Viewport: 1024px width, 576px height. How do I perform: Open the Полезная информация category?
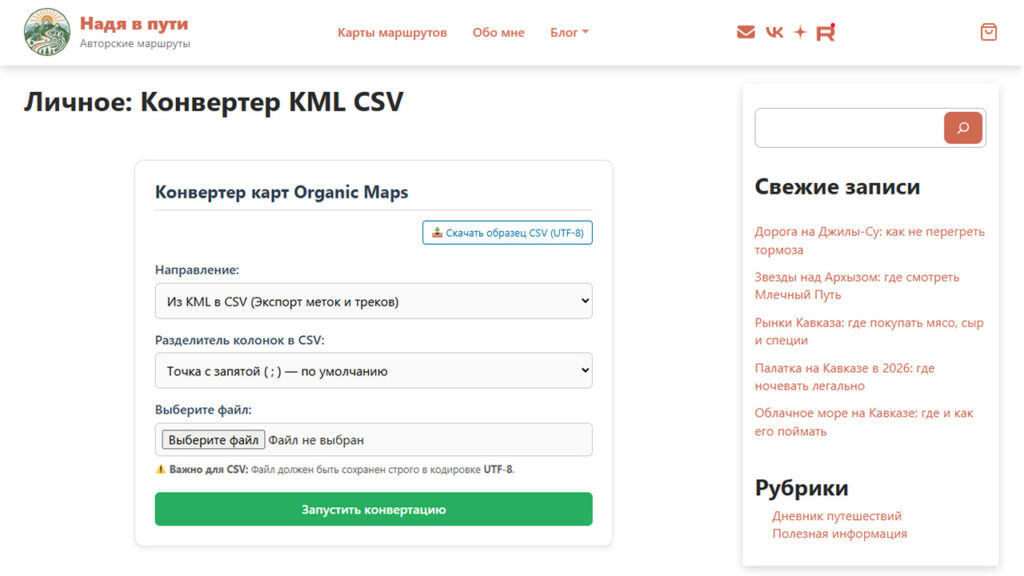coord(839,534)
